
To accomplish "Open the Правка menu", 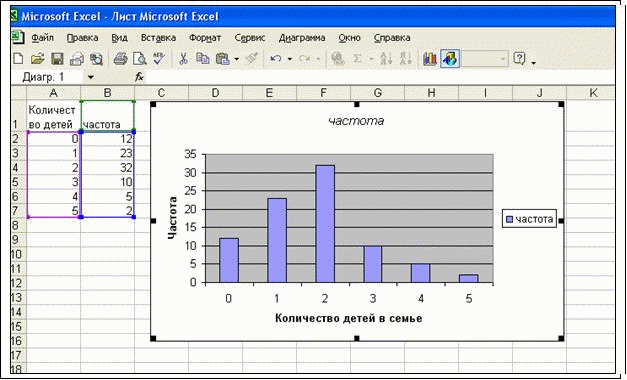I will [x=82, y=38].
